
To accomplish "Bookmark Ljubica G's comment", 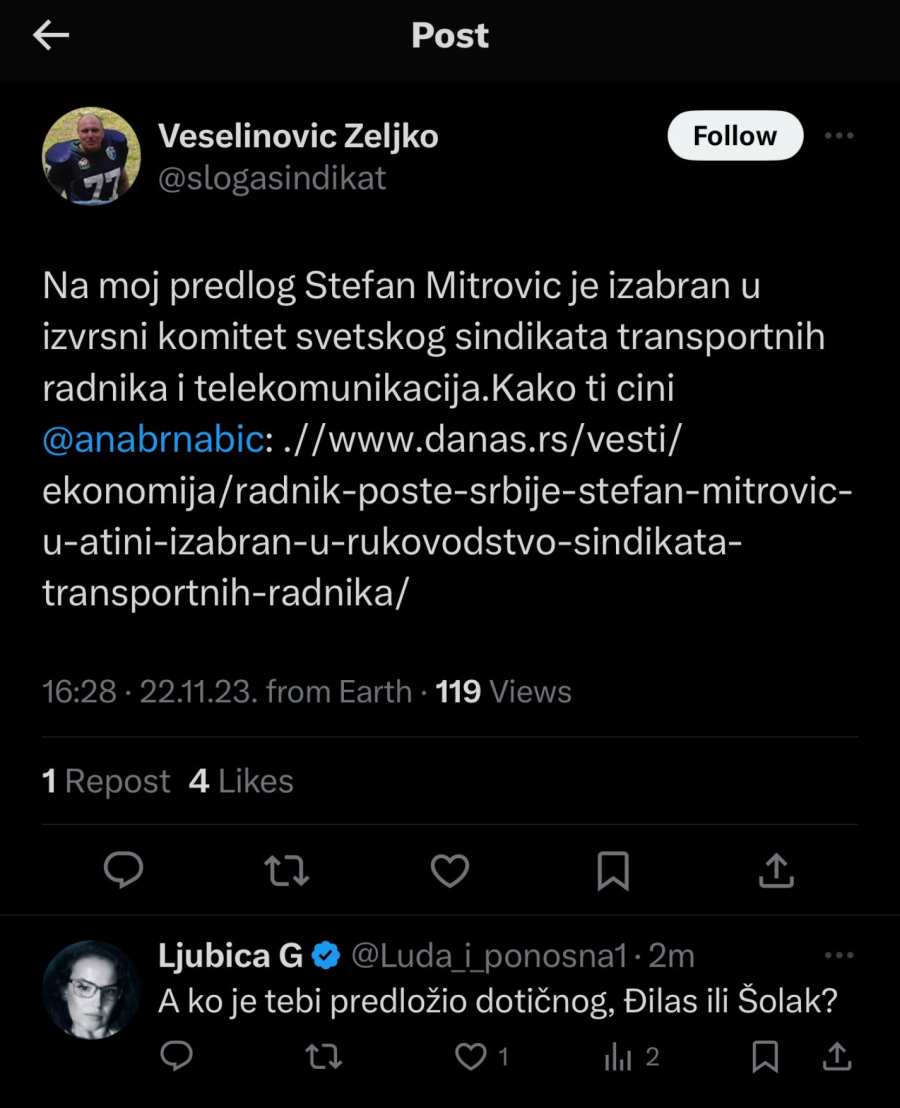I will pos(765,1056).
